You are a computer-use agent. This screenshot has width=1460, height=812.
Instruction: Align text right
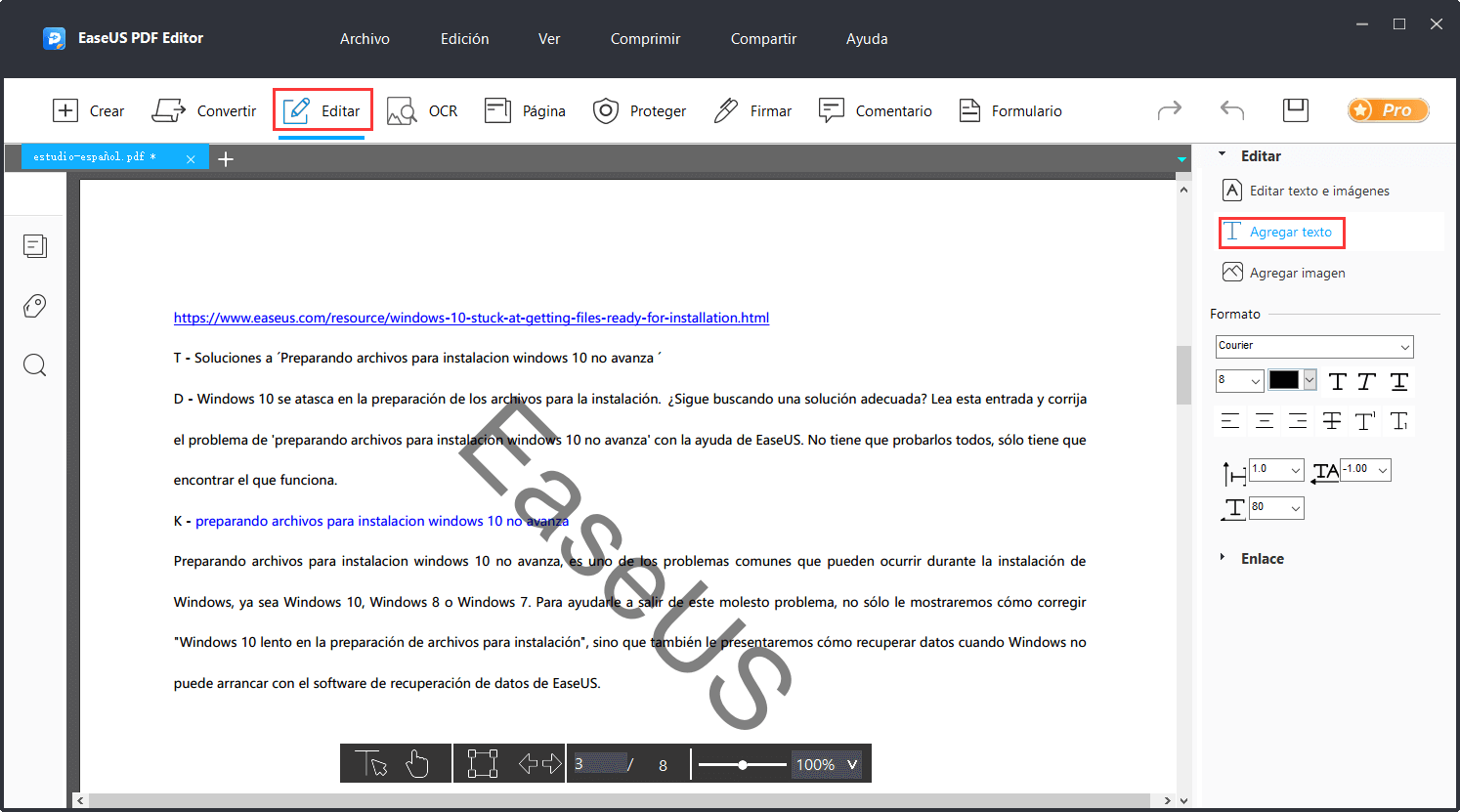(1298, 421)
